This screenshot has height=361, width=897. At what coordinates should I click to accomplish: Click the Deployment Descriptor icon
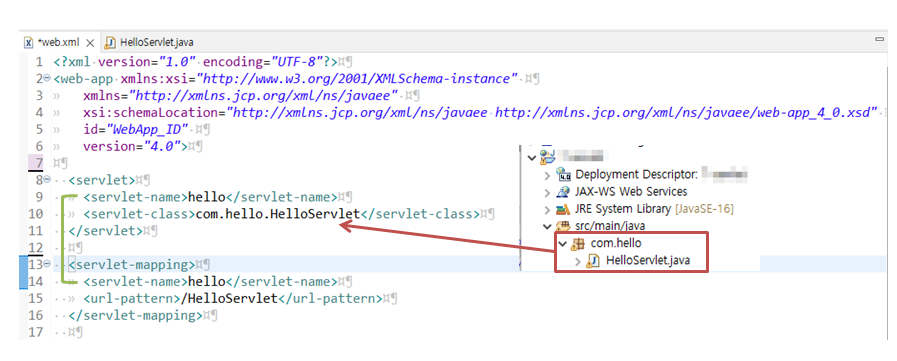coord(563,174)
